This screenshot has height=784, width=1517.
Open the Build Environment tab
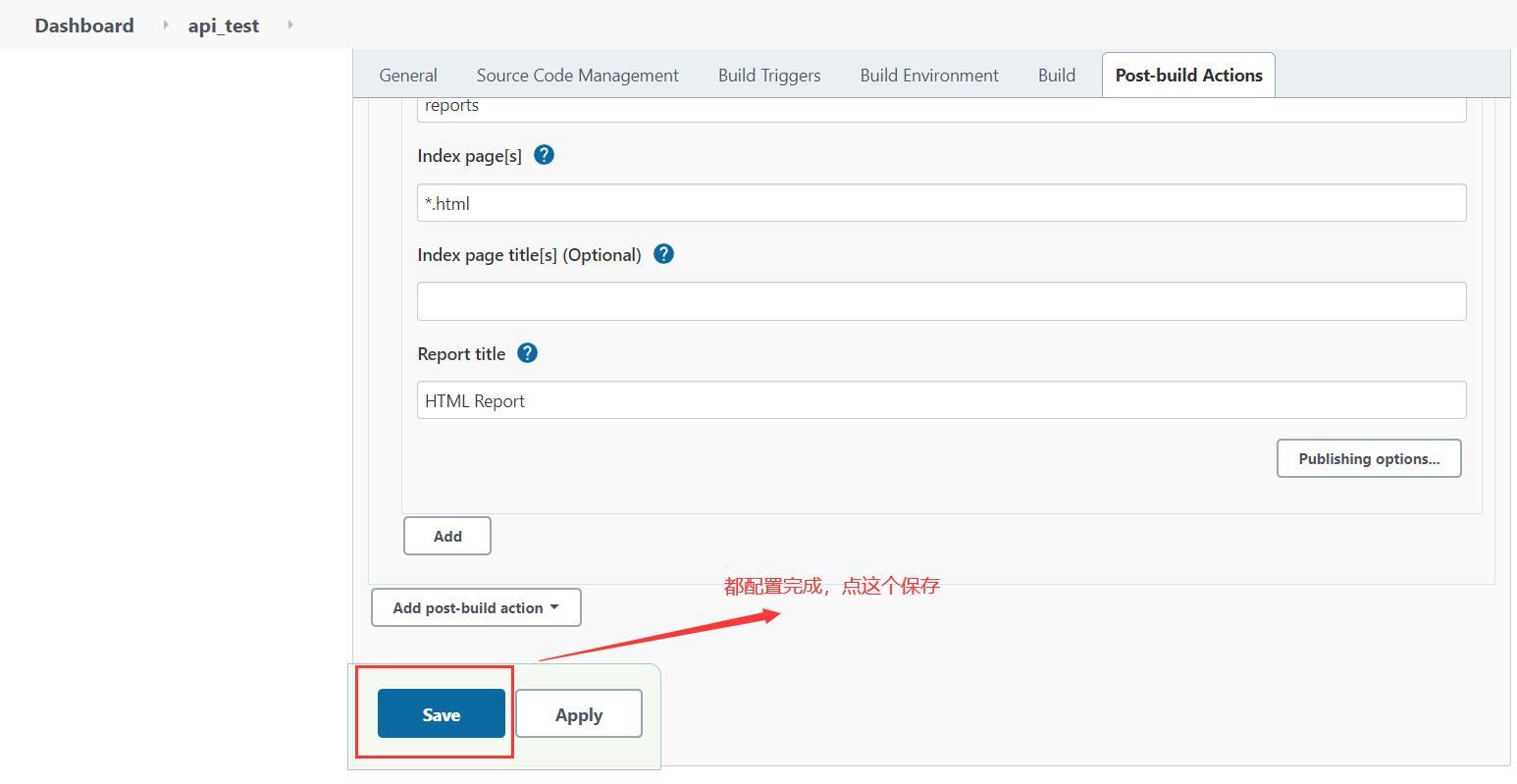(x=929, y=76)
